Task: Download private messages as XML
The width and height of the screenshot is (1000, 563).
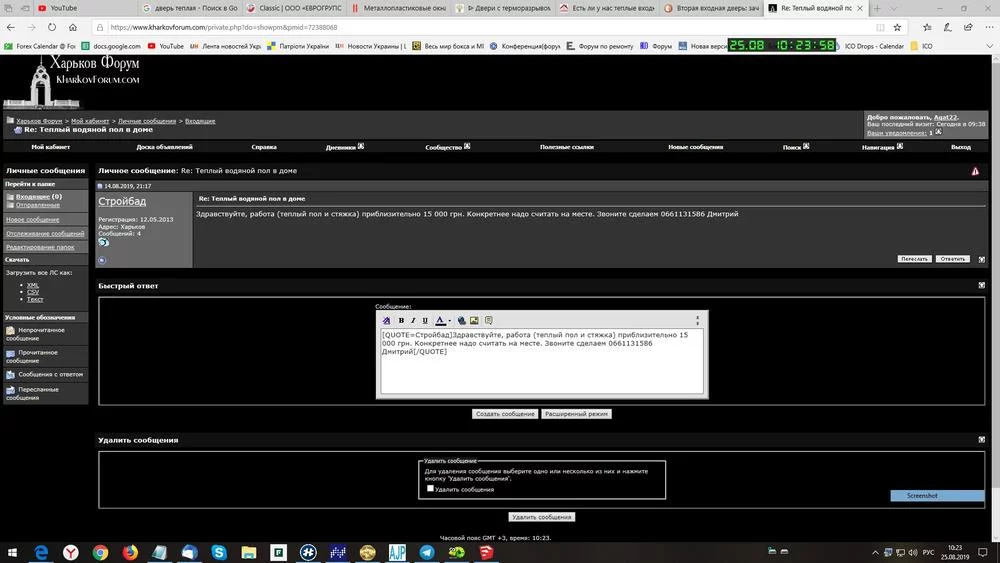Action: (x=33, y=285)
